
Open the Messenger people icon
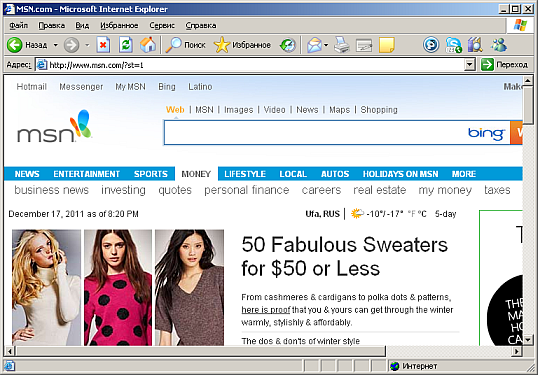click(x=499, y=45)
